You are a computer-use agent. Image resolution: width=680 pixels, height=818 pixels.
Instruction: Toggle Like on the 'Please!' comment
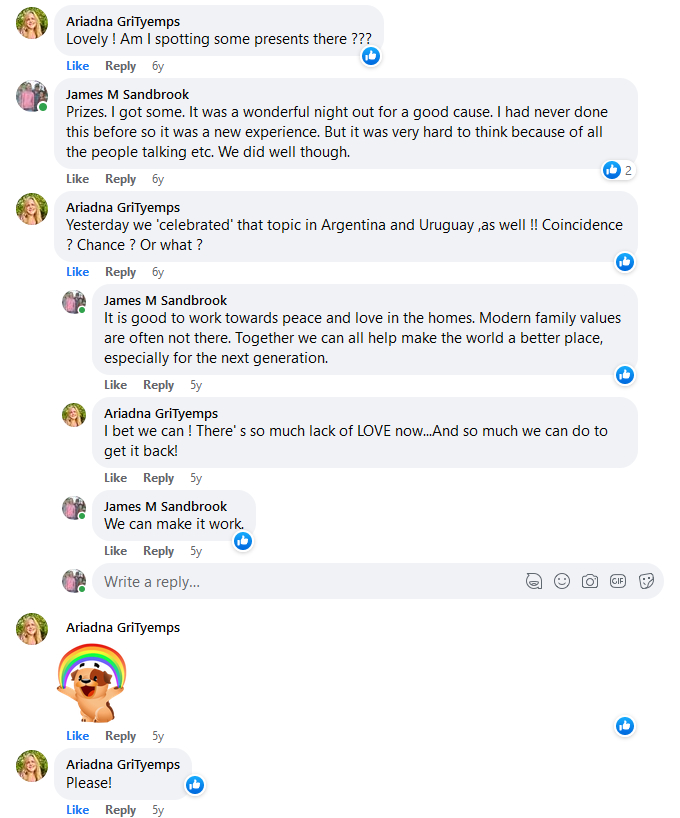tap(78, 810)
